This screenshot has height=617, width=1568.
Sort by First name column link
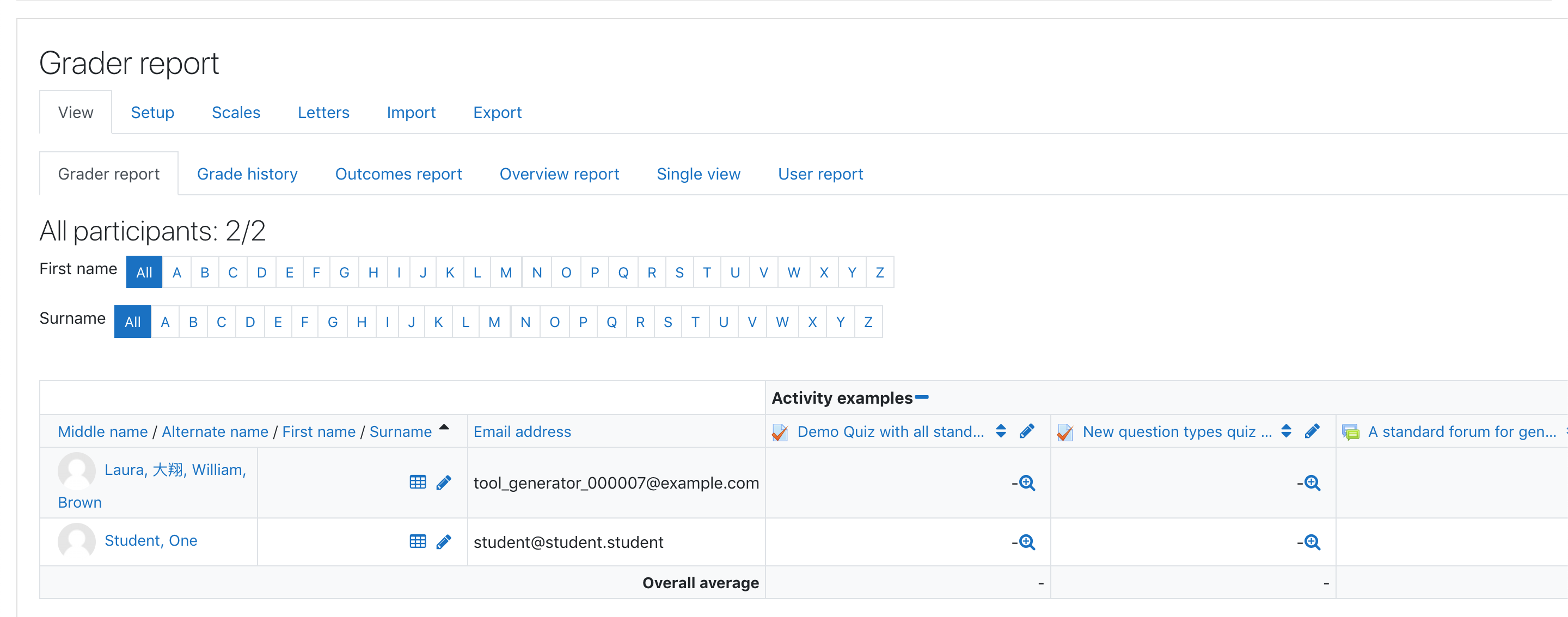coord(319,432)
